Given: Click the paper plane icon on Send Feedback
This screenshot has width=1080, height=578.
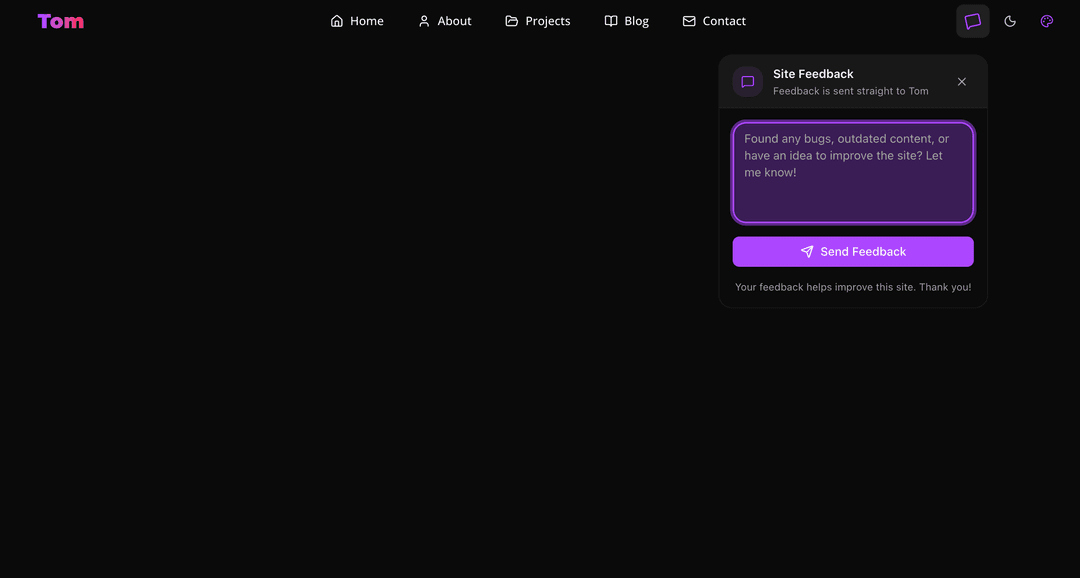Looking at the screenshot, I should tap(807, 251).
